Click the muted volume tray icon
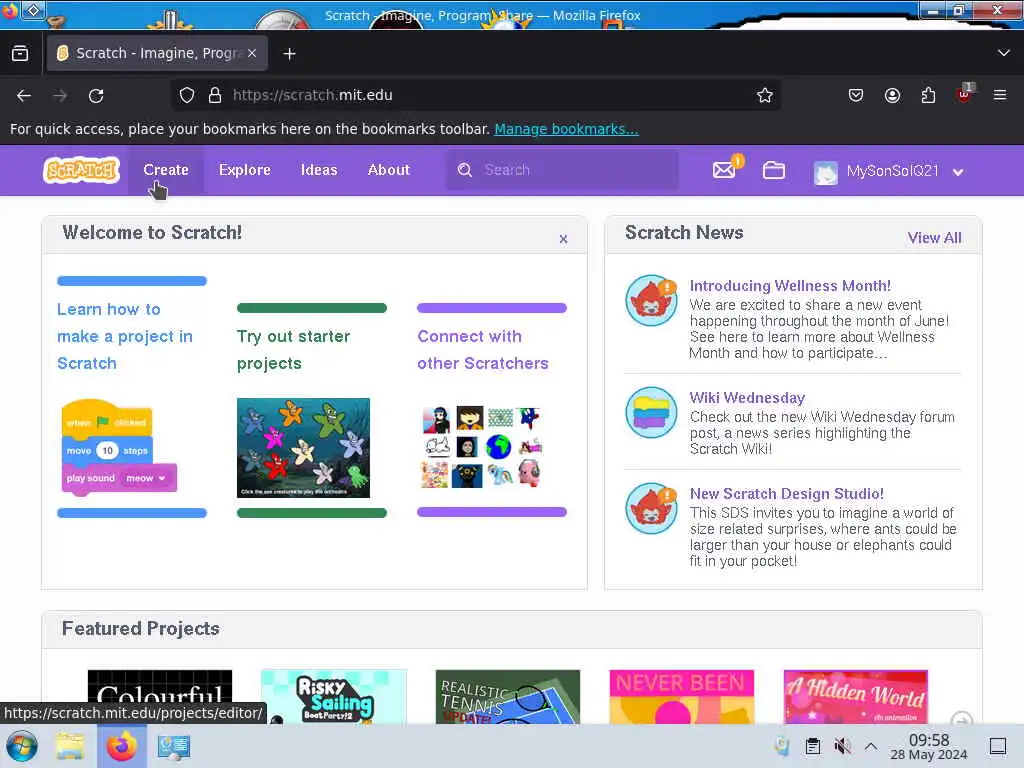 coord(842,746)
